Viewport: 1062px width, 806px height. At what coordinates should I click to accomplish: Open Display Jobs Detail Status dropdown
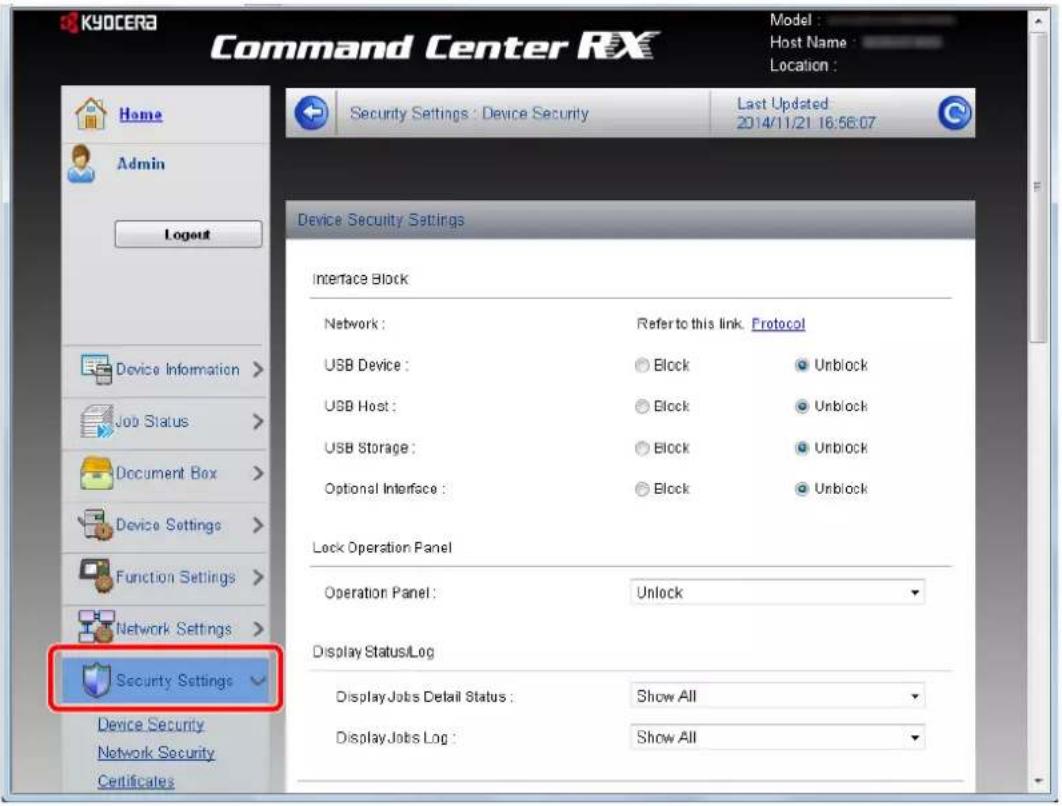pyautogui.click(x=777, y=696)
